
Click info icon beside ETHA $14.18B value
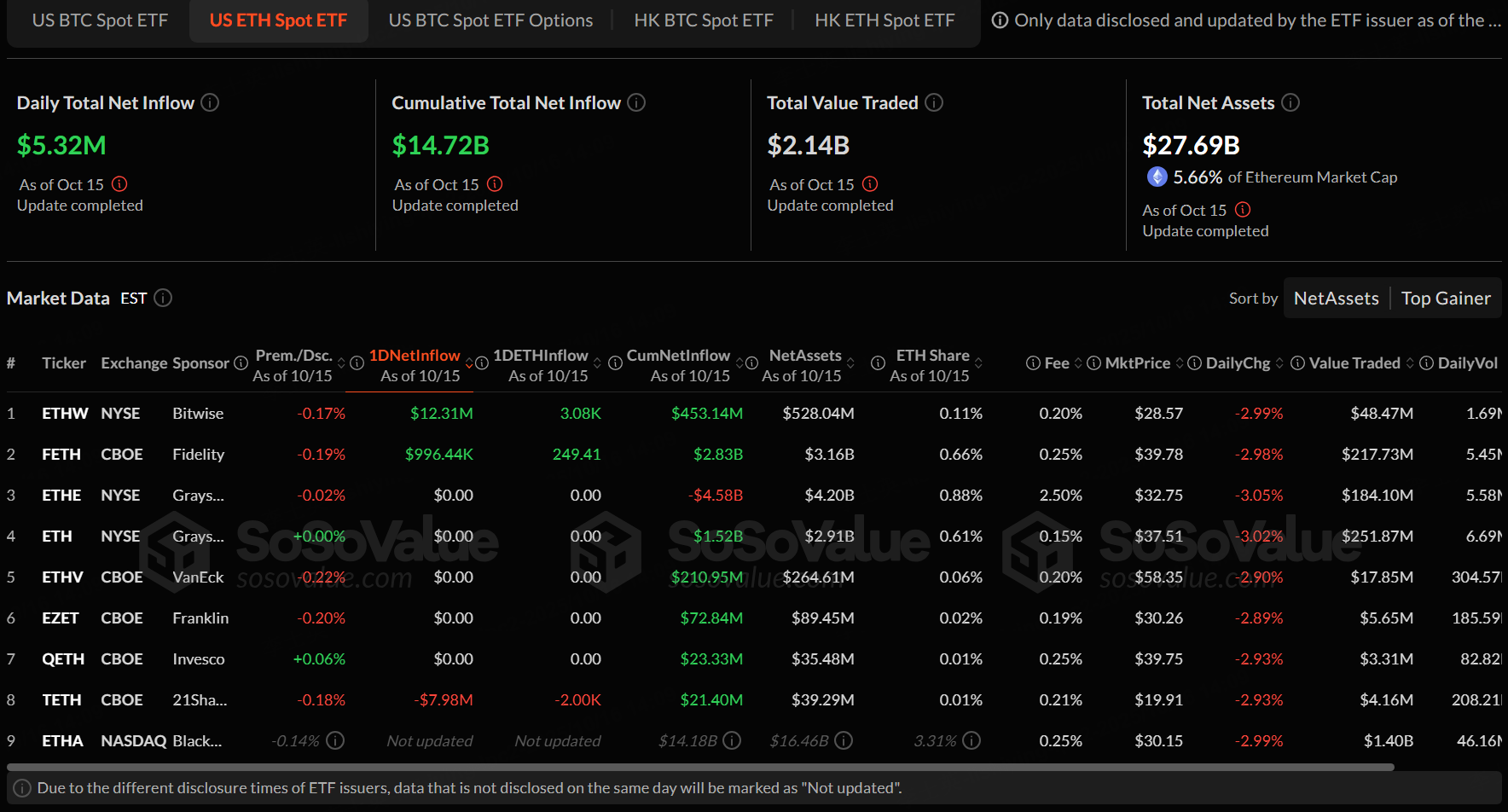click(732, 740)
